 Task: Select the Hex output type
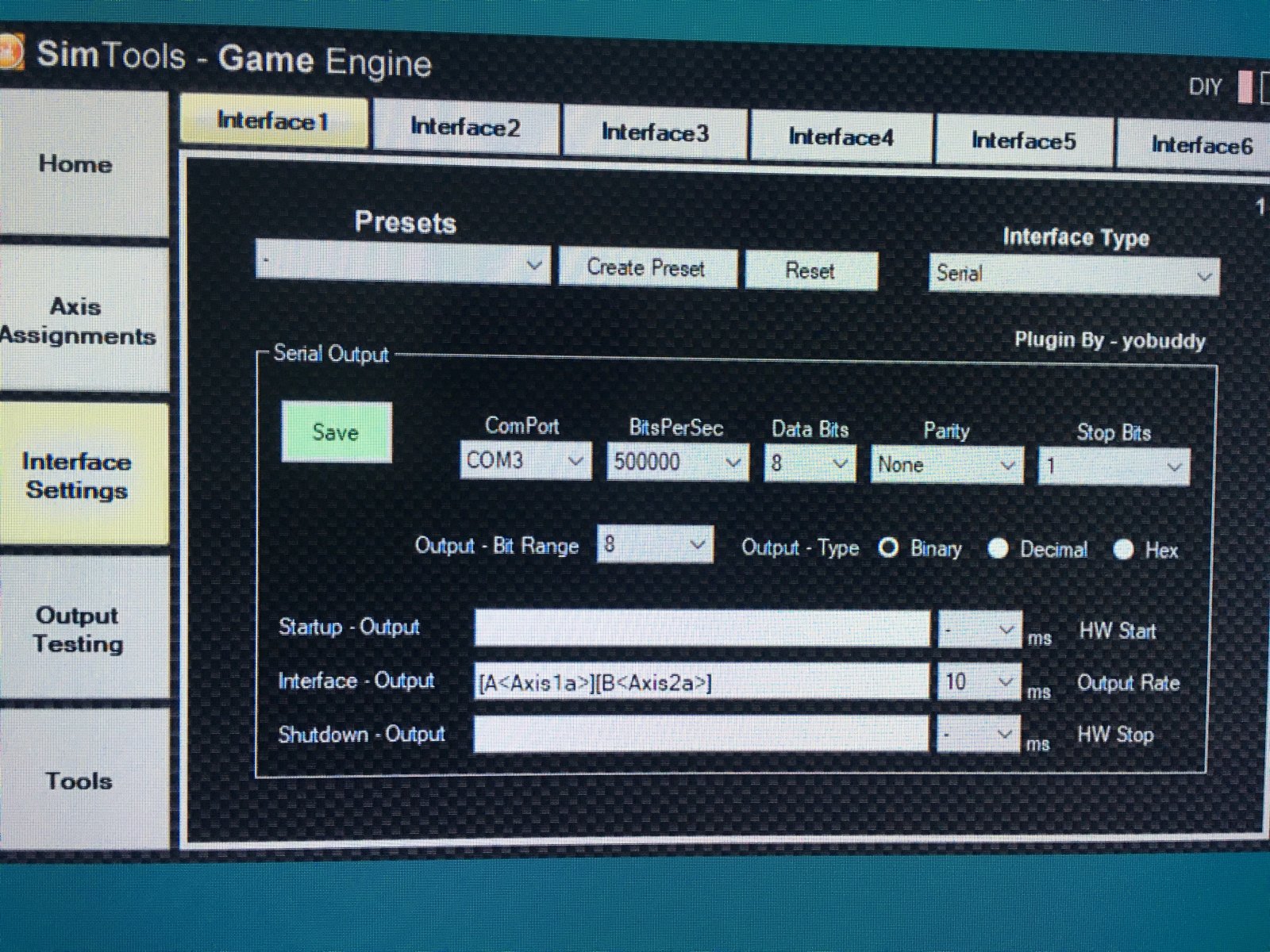pos(1123,550)
